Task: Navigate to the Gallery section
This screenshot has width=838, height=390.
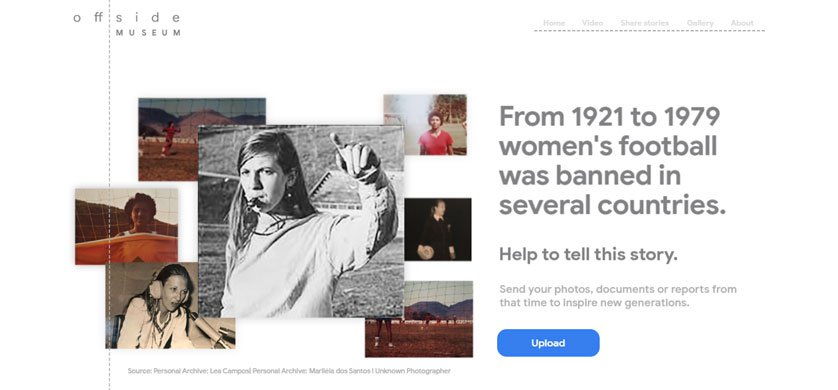Action: (x=700, y=23)
